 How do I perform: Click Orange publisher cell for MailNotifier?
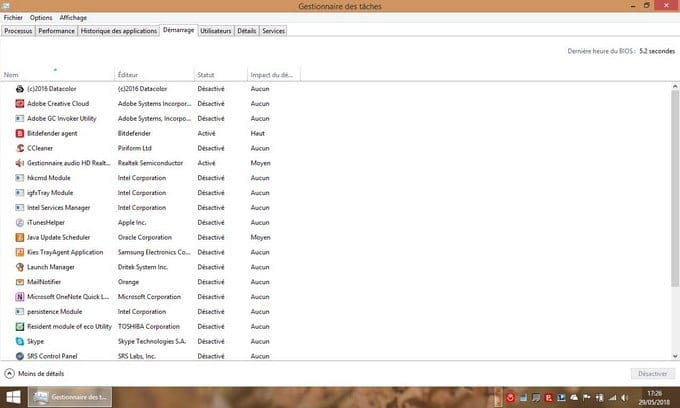coord(128,282)
